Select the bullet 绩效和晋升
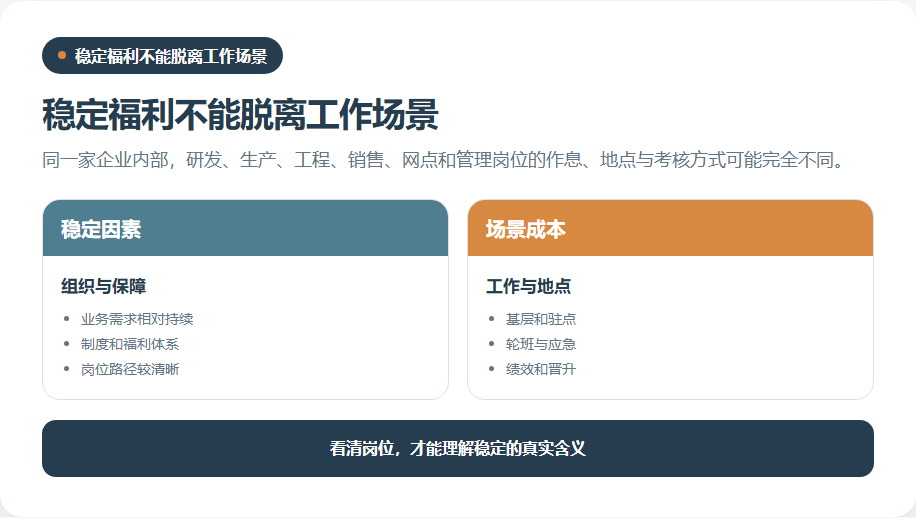This screenshot has height=518, width=916. 541,370
